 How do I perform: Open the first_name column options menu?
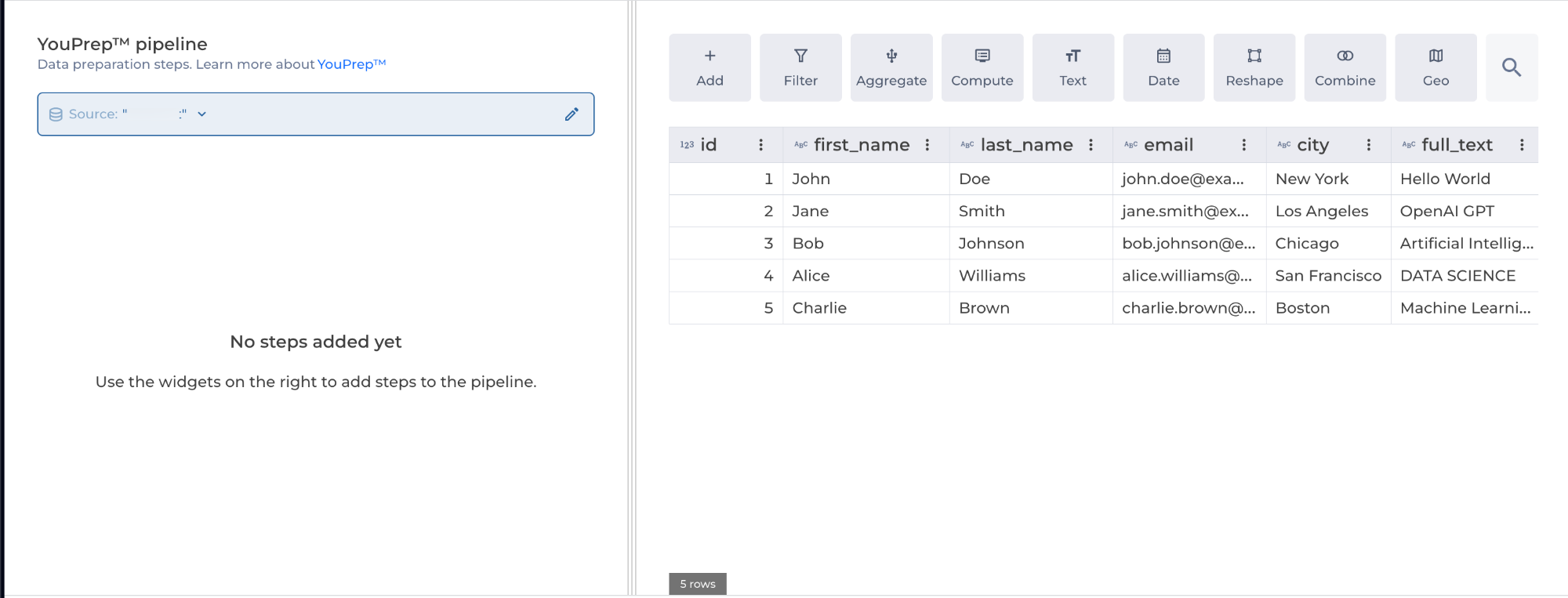927,145
